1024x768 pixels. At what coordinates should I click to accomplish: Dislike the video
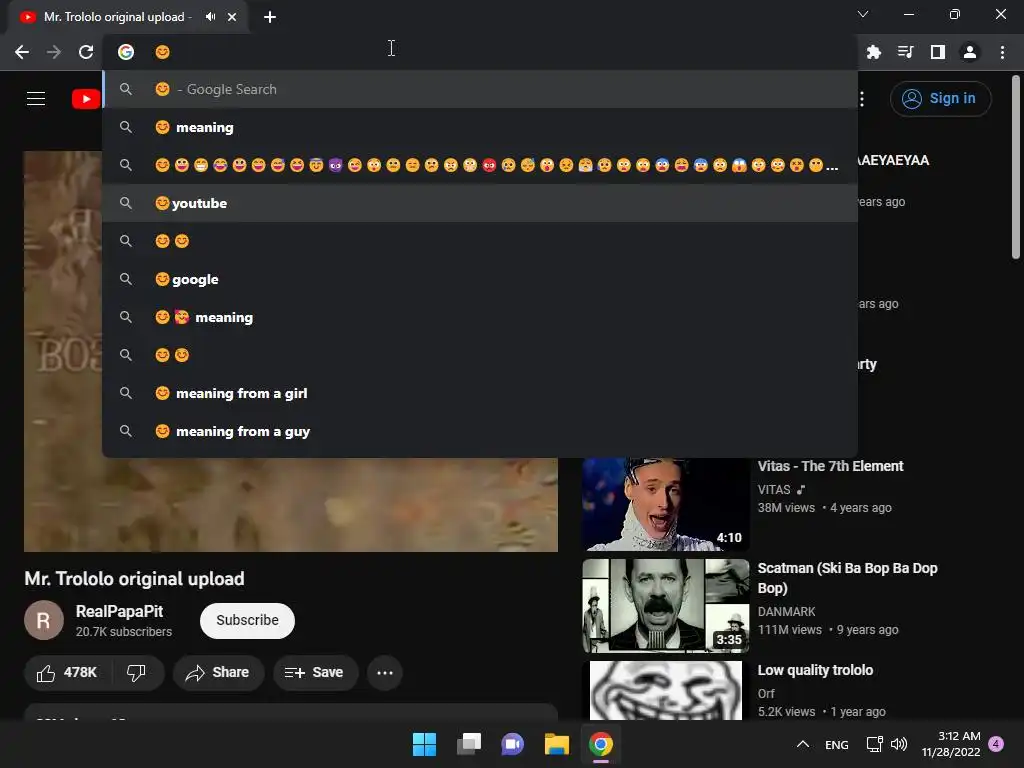point(136,673)
